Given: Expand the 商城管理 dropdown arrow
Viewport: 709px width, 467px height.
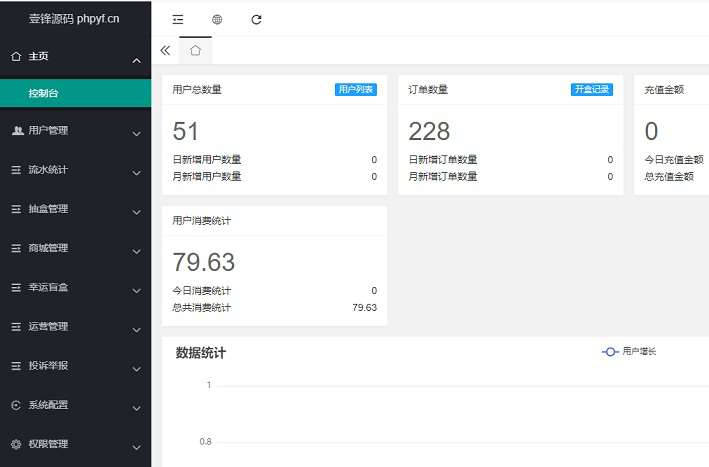Looking at the screenshot, I should (136, 250).
